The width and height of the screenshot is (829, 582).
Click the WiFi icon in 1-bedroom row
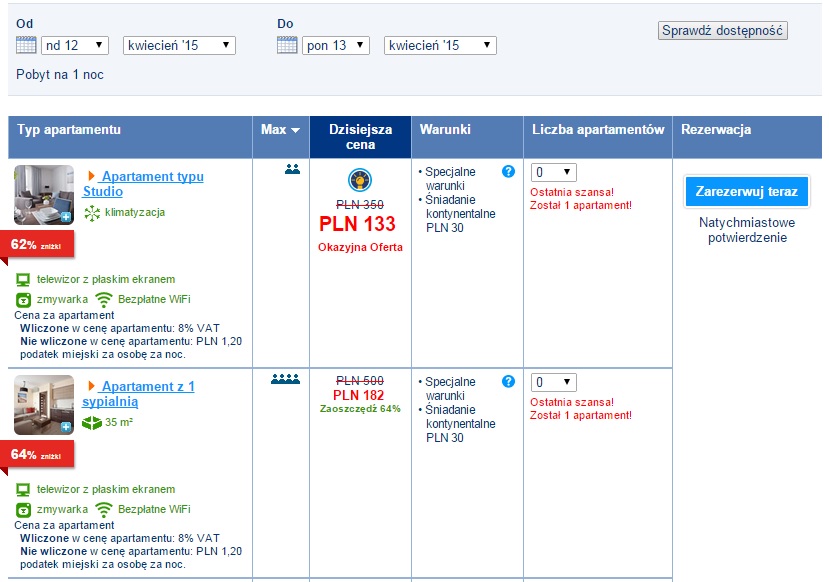[104, 510]
